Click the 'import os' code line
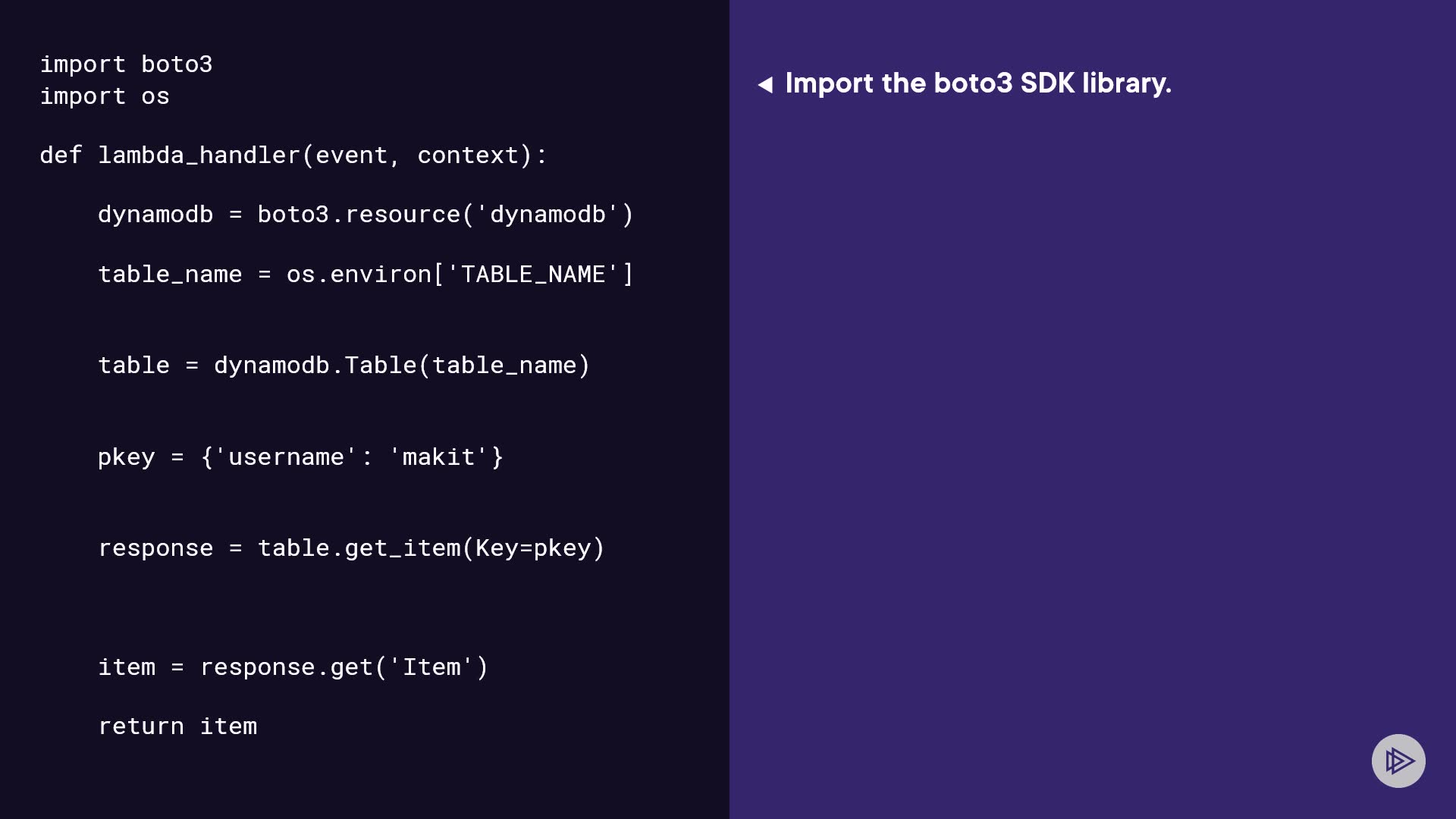 [x=105, y=96]
